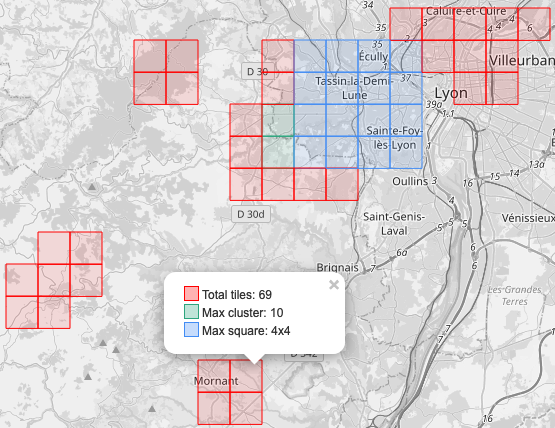This screenshot has height=428, width=555.
Task: Click the Vénissieux town label
Action: 528,218
